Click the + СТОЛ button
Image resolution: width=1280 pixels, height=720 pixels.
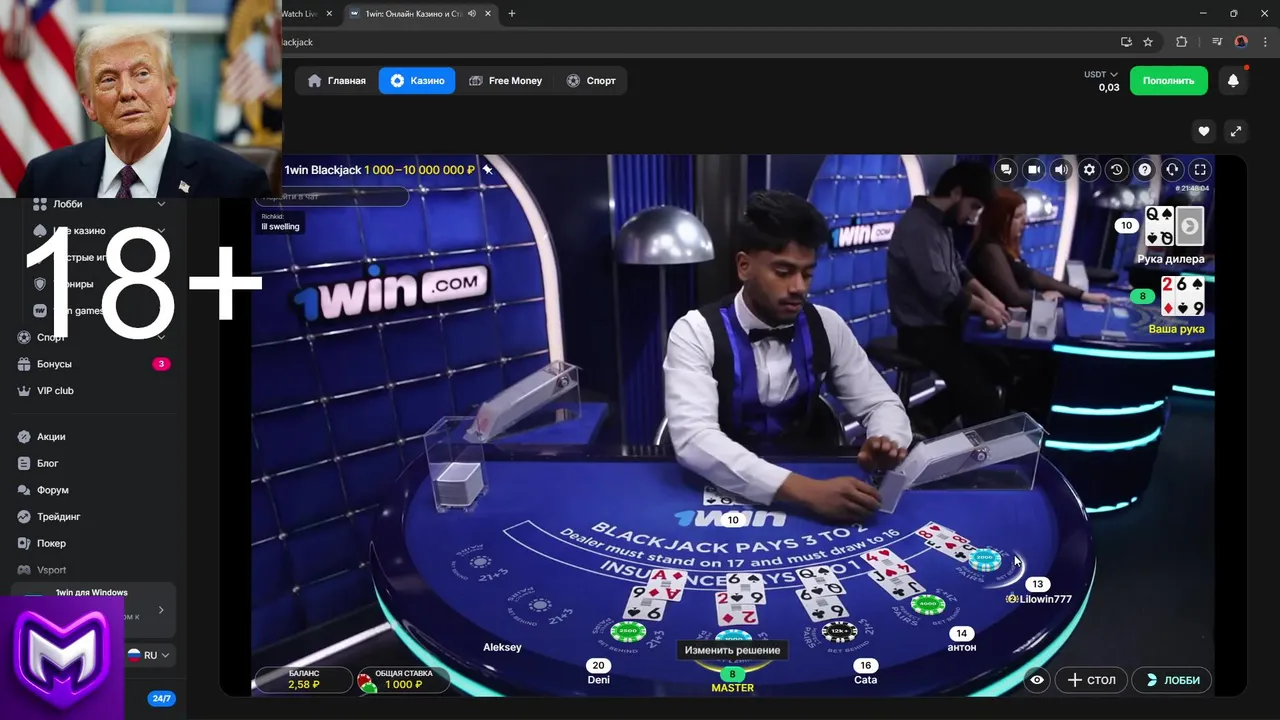tap(1091, 680)
